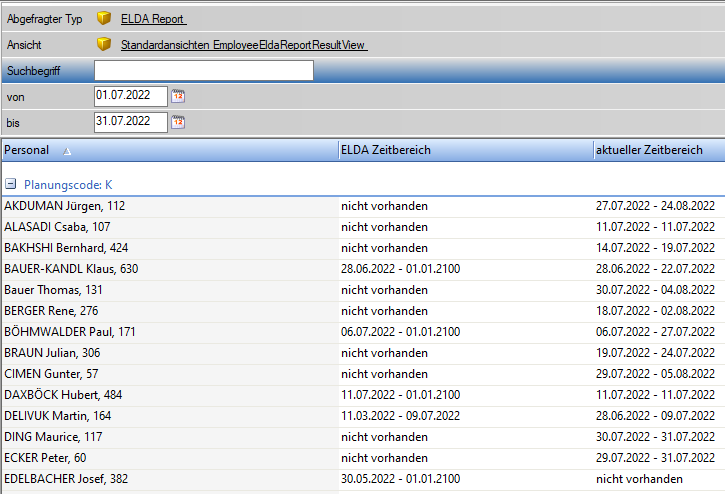
Task: Click into the Suchbegriff search field
Action: click(x=203, y=70)
